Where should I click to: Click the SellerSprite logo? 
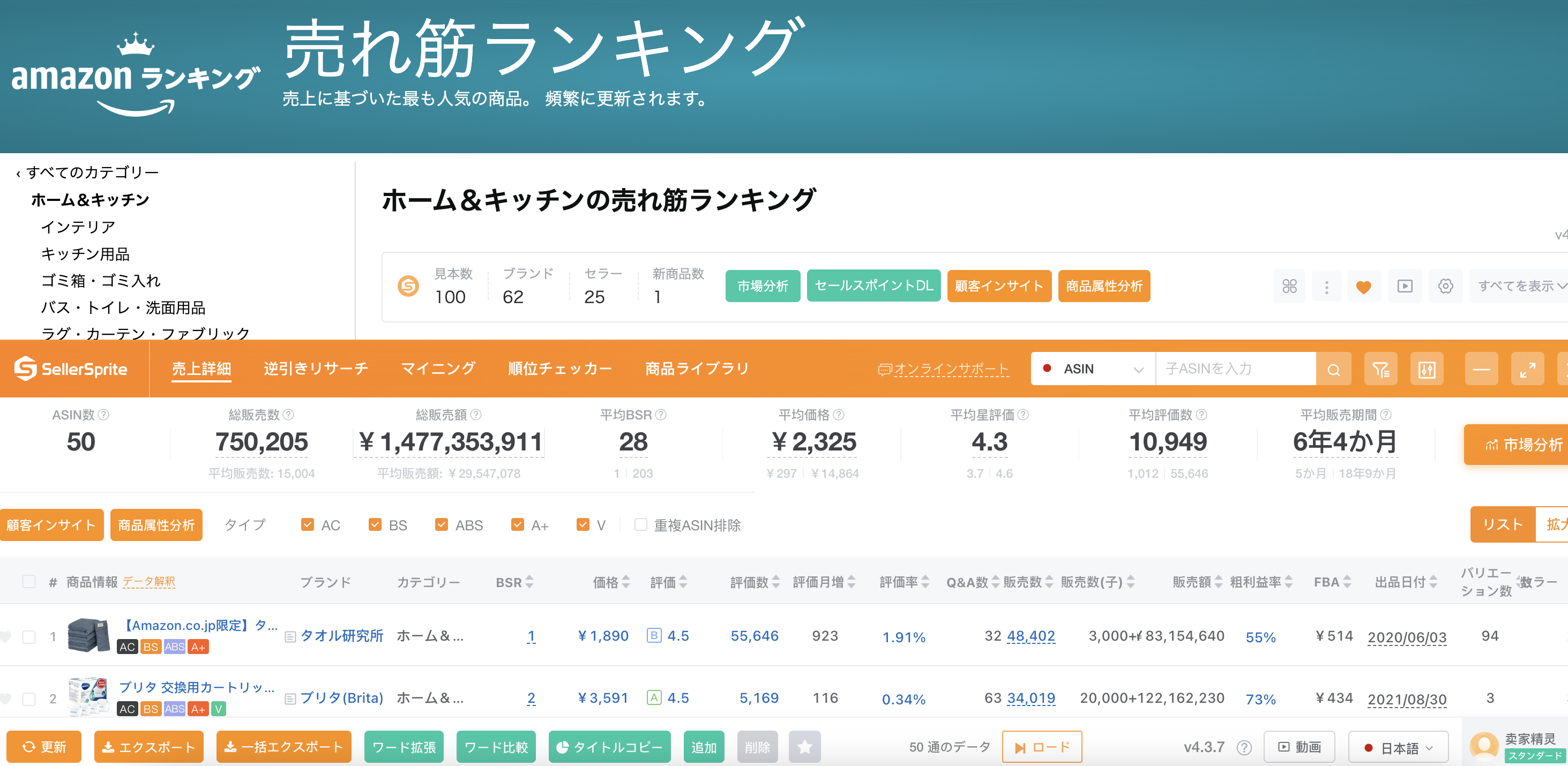[71, 369]
